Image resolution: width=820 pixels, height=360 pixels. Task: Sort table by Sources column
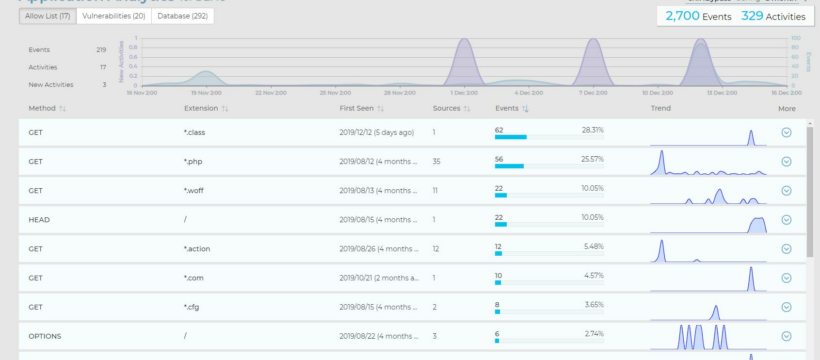coord(451,108)
